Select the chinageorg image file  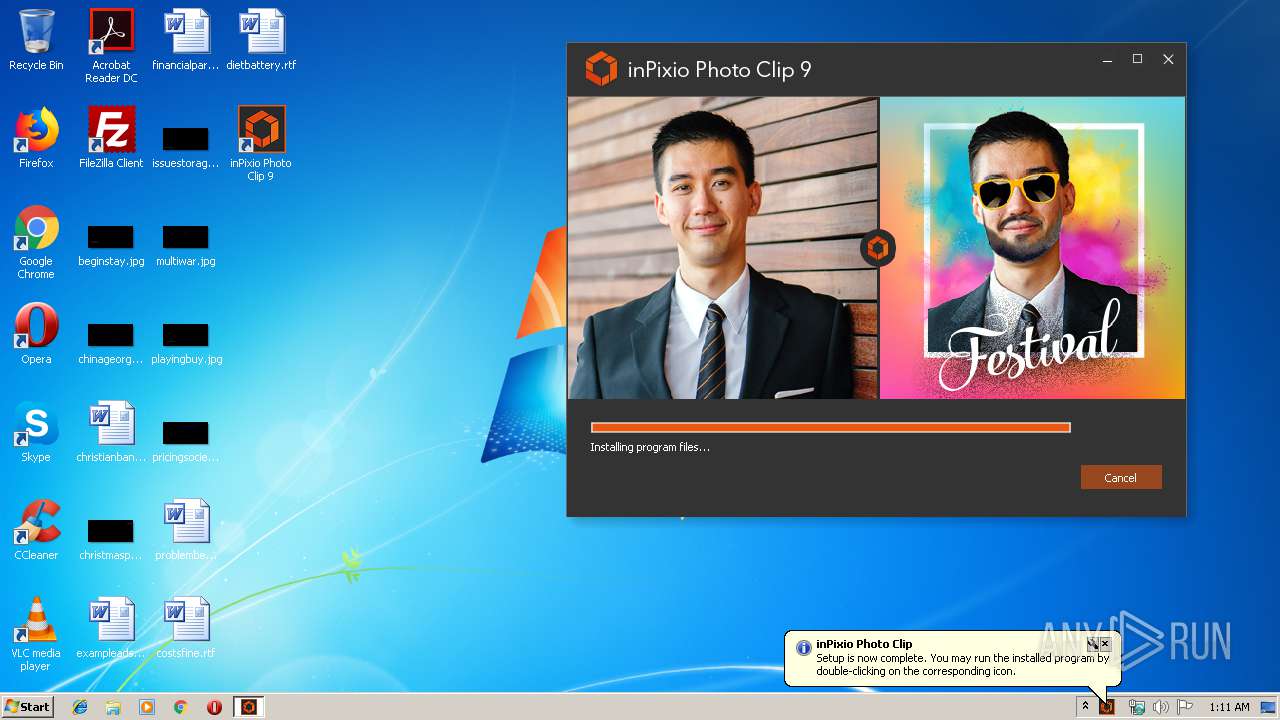pyautogui.click(x=111, y=342)
